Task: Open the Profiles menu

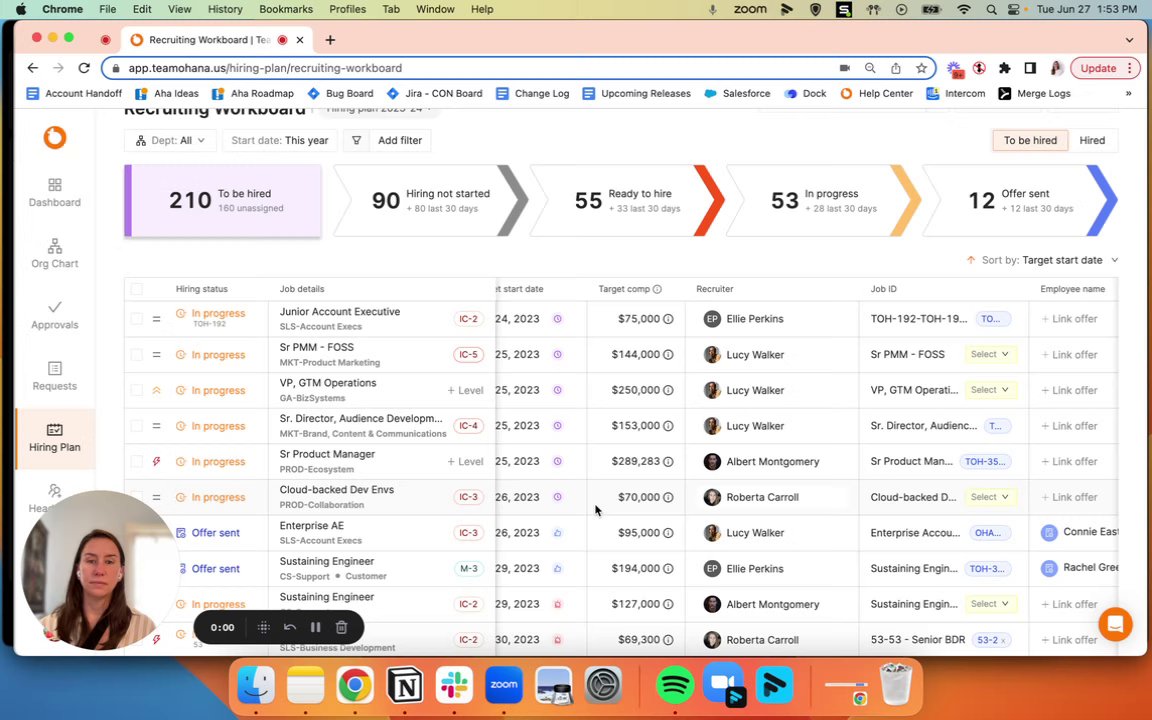Action: [x=348, y=9]
